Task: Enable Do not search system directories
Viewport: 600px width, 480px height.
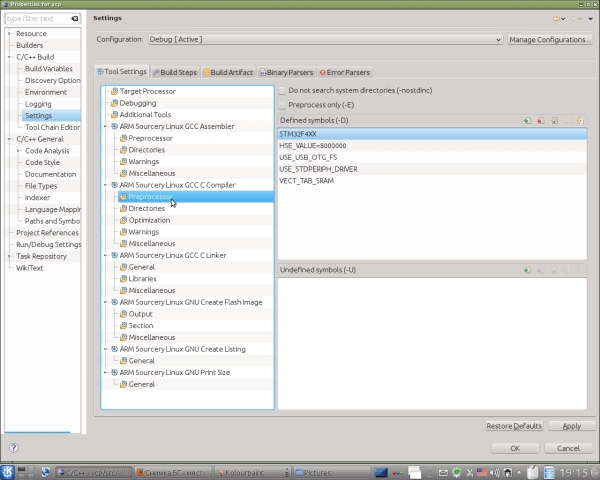Action: click(x=282, y=91)
